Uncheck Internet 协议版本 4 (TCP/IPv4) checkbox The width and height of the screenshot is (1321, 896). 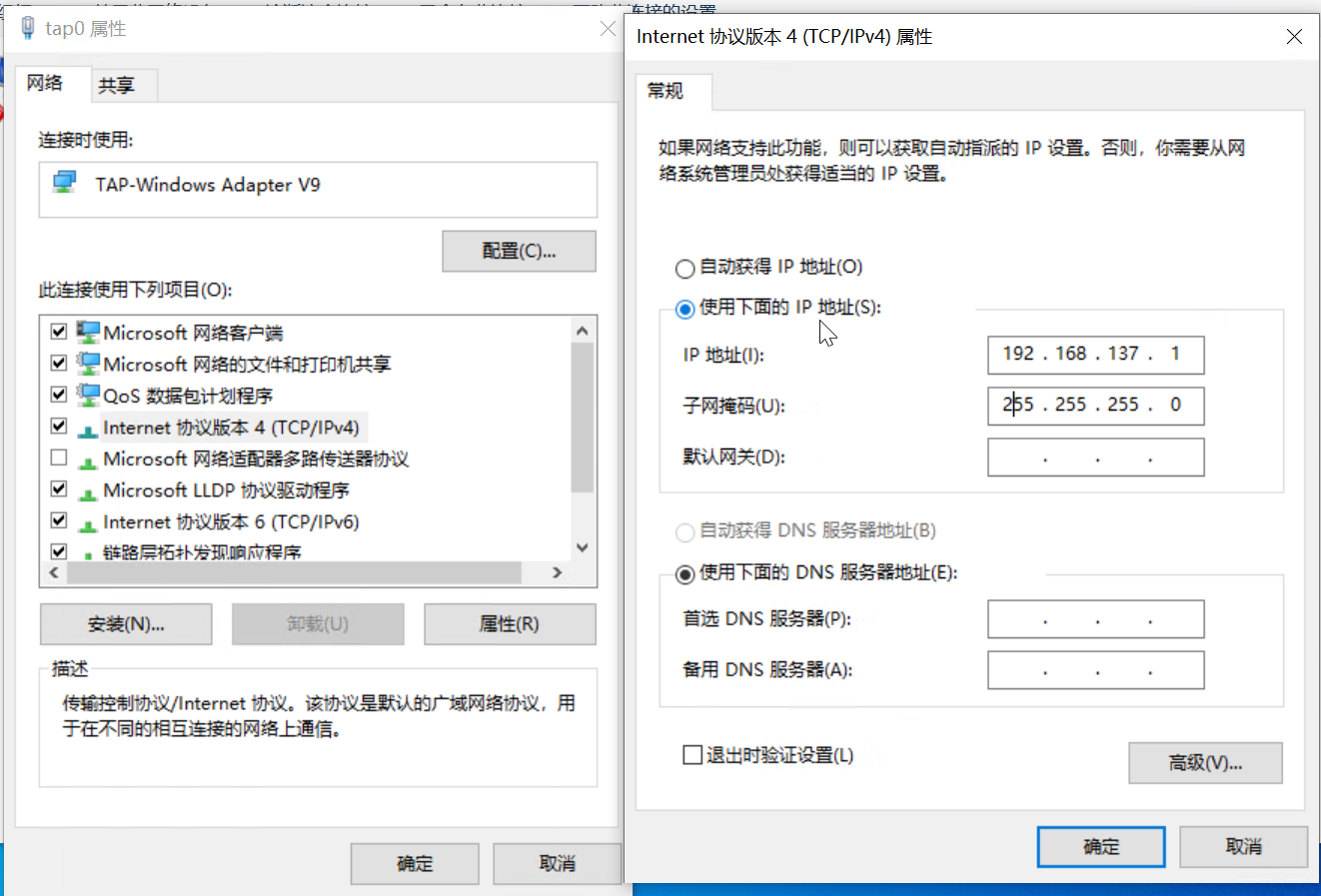tap(59, 427)
